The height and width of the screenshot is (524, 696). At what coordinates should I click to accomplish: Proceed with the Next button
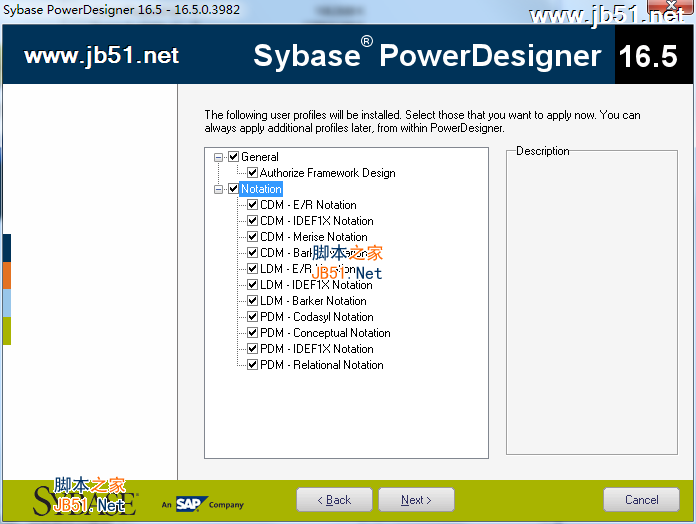pos(416,500)
